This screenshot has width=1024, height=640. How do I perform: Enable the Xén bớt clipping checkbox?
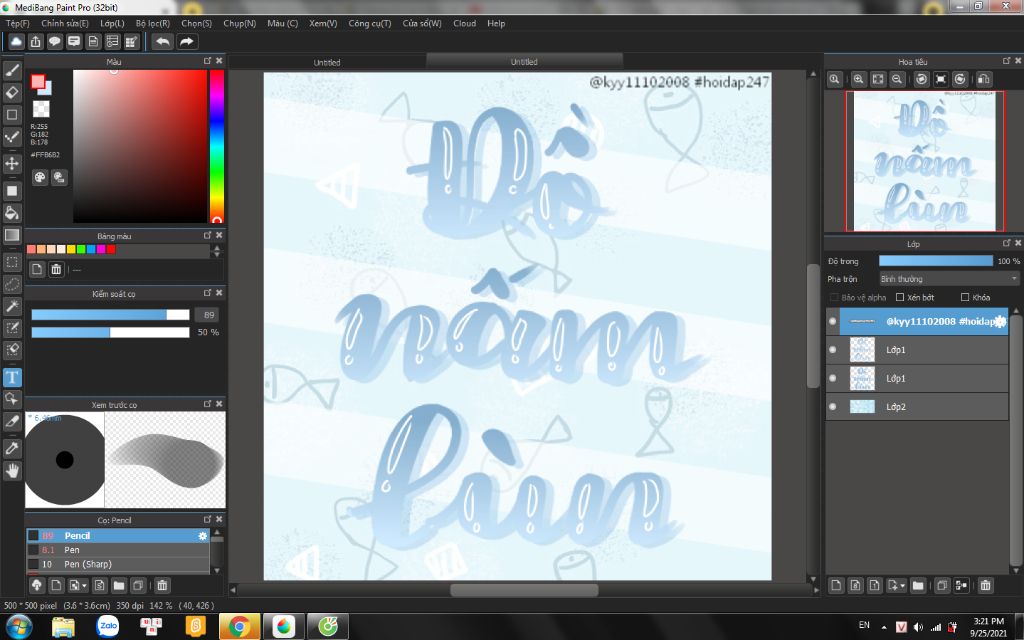click(x=900, y=297)
